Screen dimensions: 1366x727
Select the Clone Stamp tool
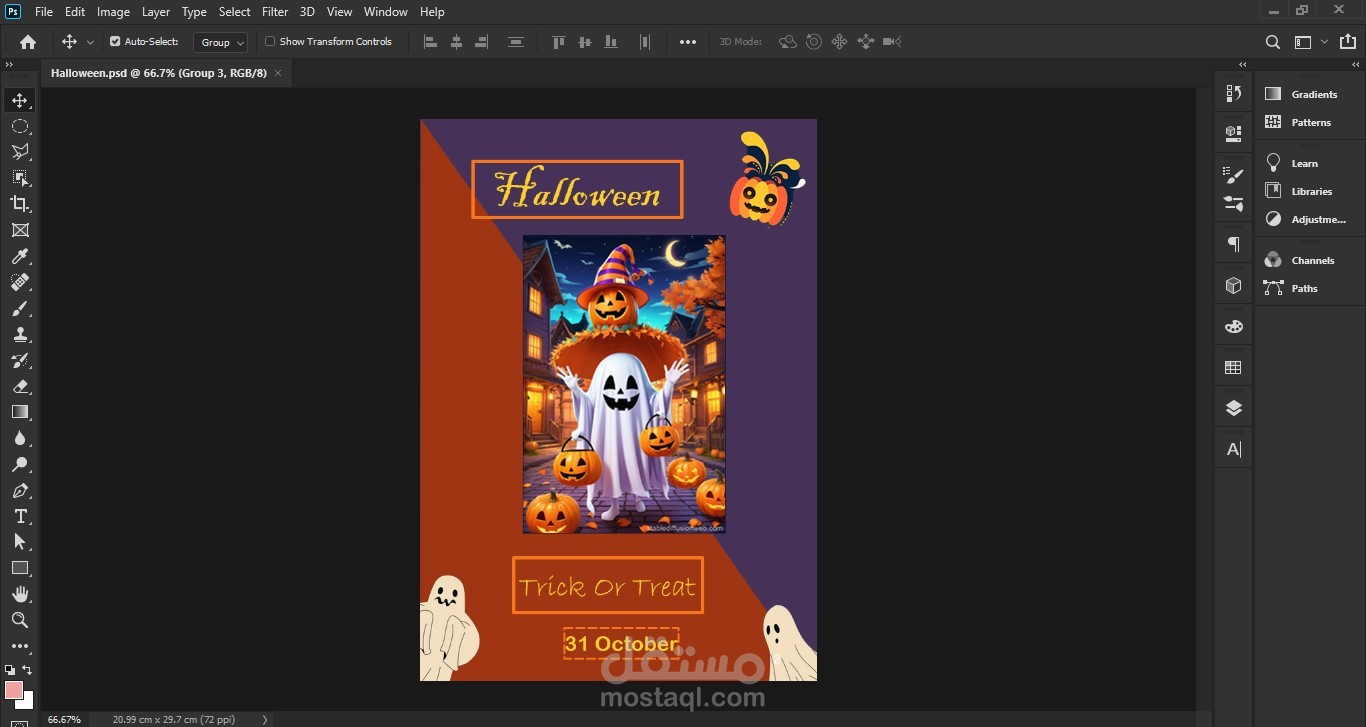click(x=20, y=335)
